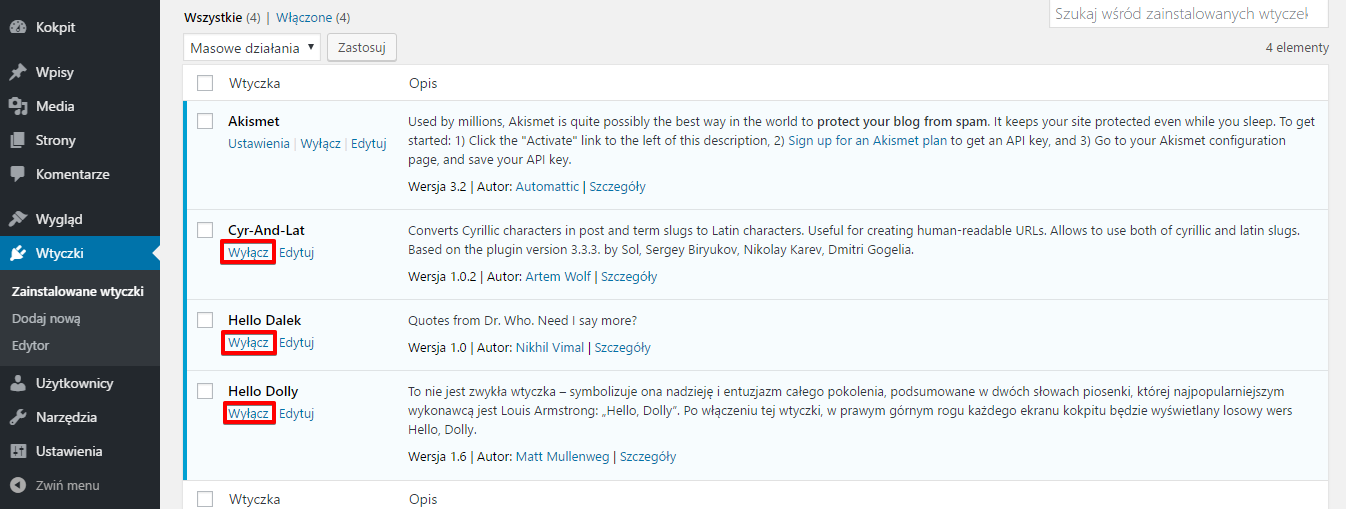Viewport: 1346px width, 509px height.
Task: Click Wyłącz under Cyr-And-Lat
Action: click(x=248, y=253)
